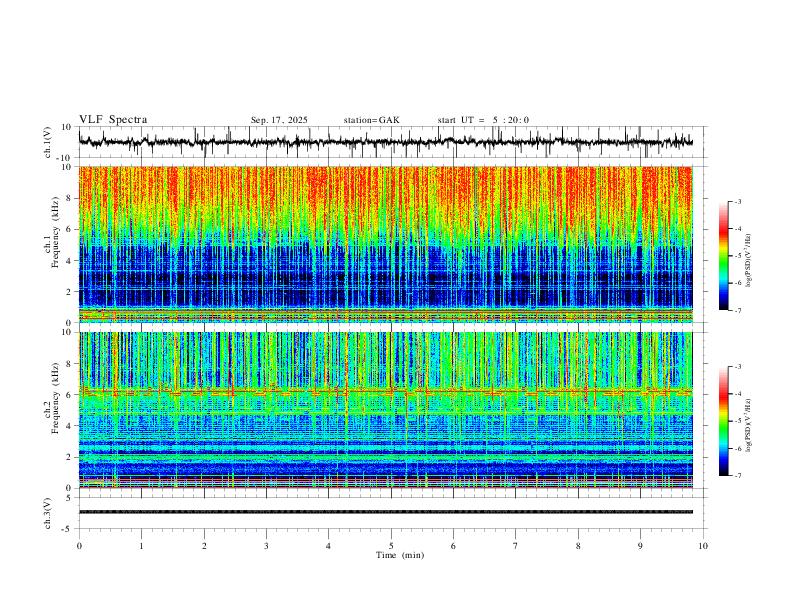This screenshot has width=792, height=612.
Task: Click inside the ch.2 spectrogram plot
Action: 385,410
